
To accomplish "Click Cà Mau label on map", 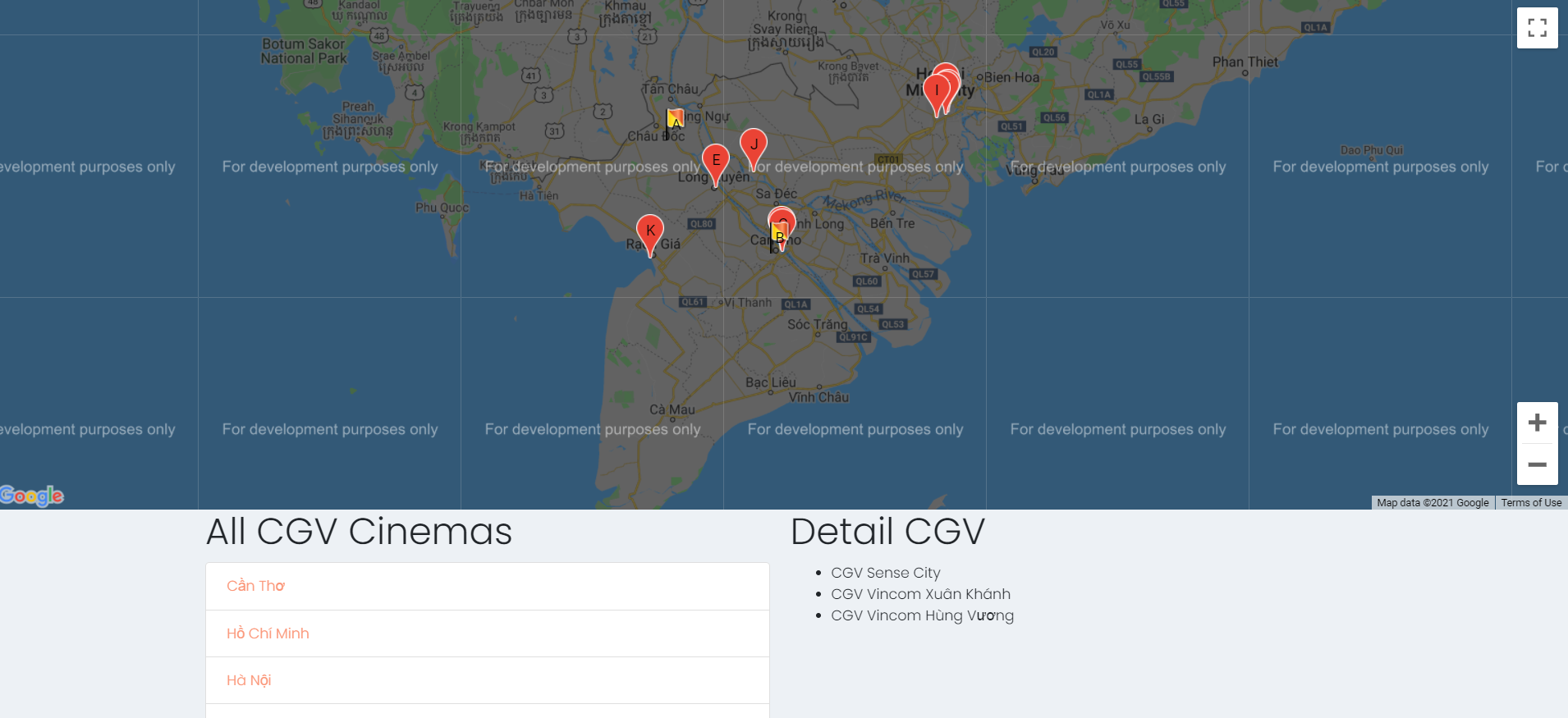I will 672,409.
